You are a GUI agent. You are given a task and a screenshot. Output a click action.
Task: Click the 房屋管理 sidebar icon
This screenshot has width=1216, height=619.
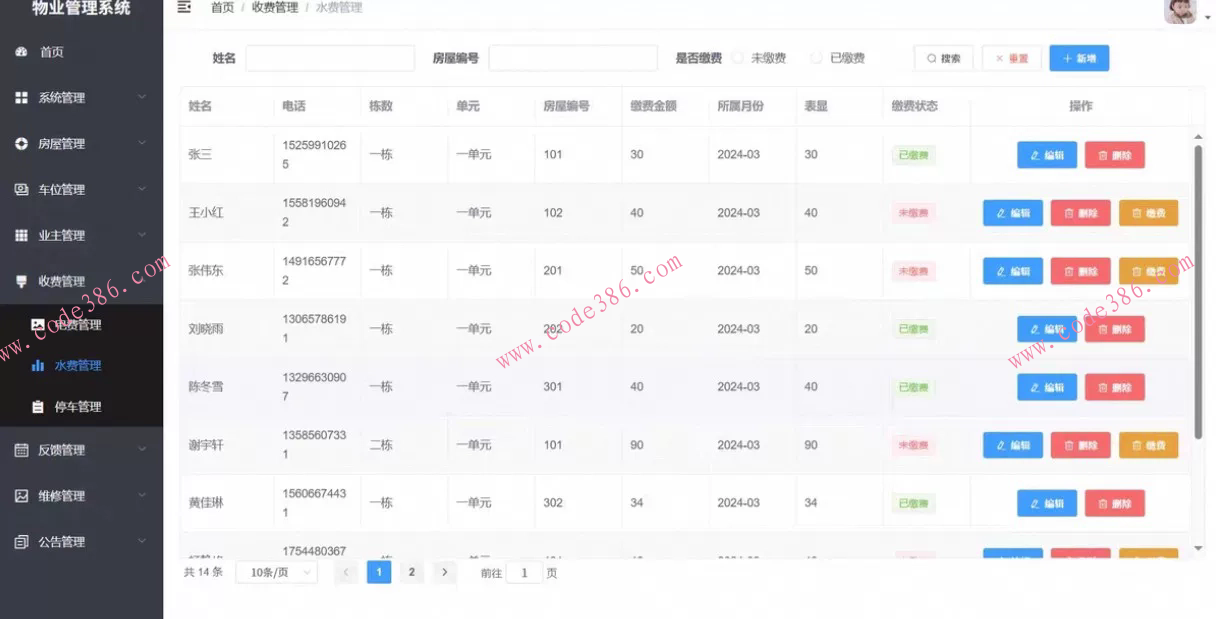22,144
